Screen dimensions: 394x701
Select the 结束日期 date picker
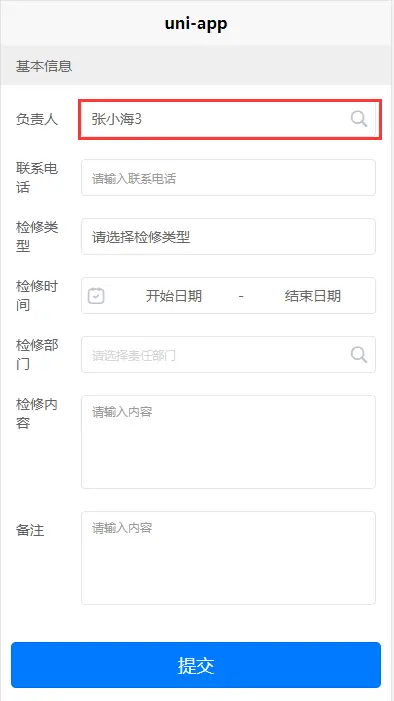point(313,296)
